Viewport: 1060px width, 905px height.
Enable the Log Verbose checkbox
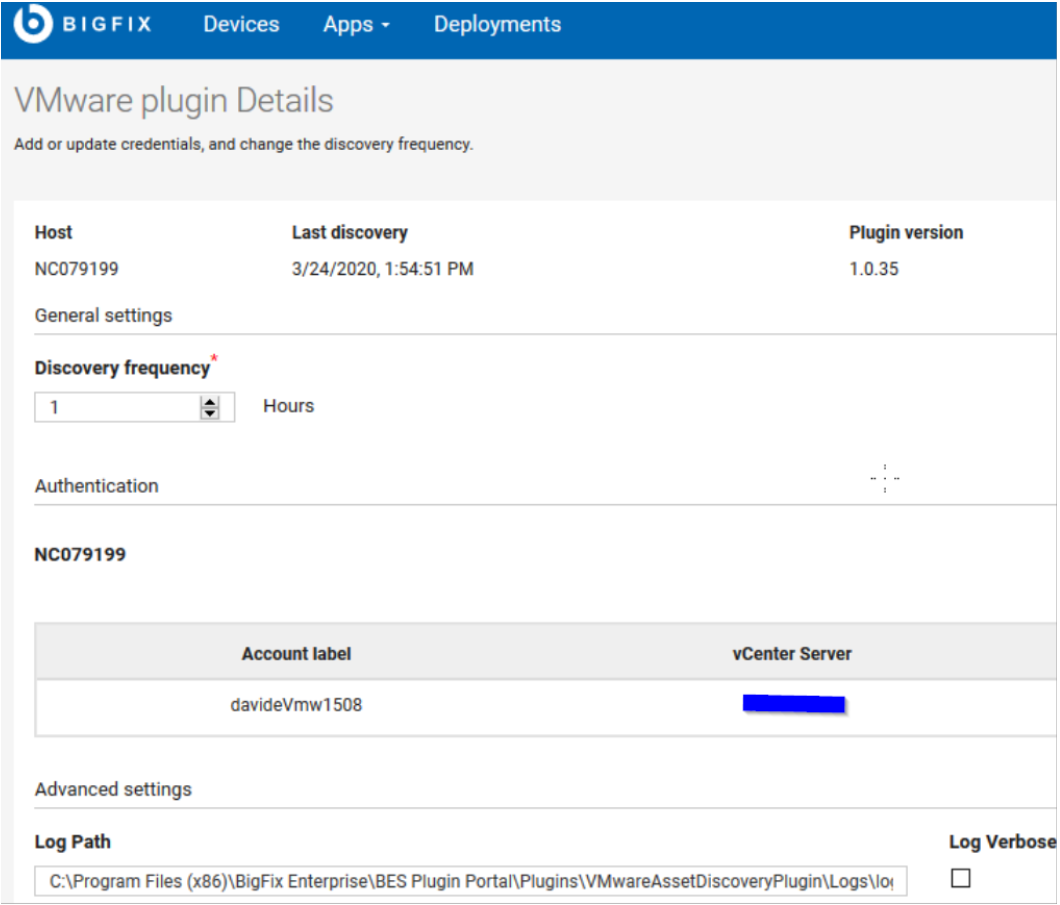[x=961, y=878]
